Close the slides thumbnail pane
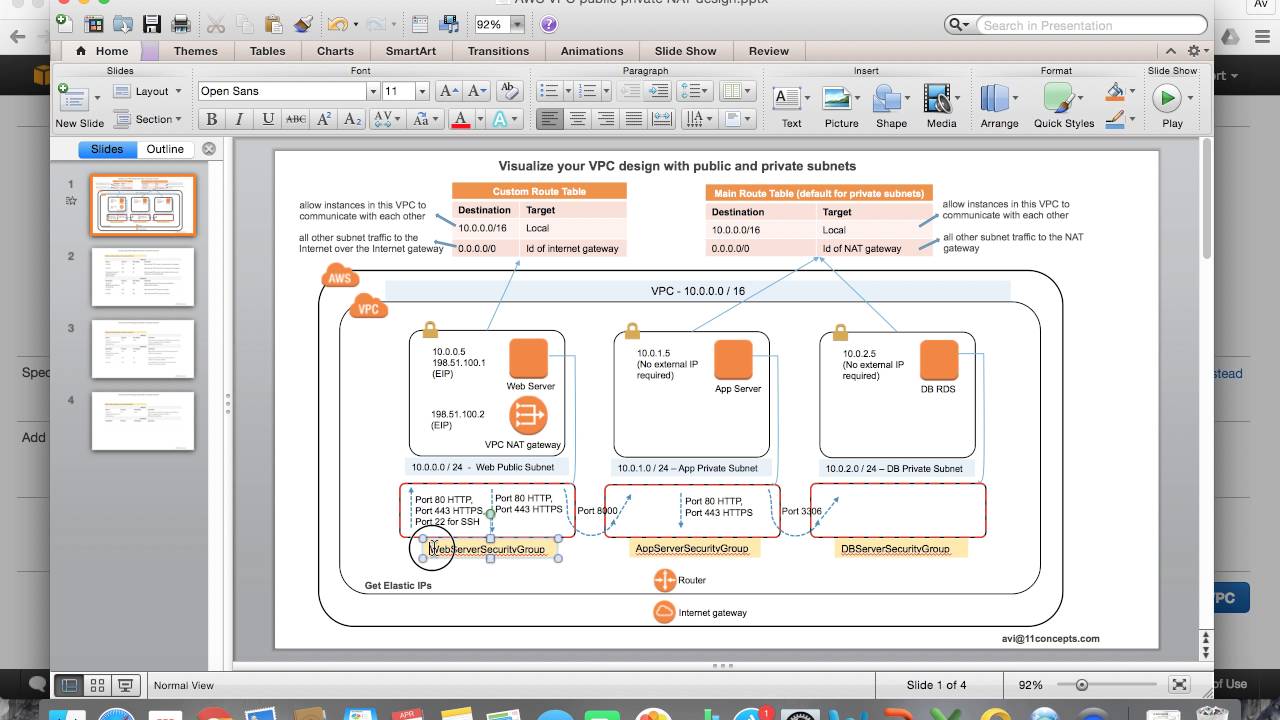 point(209,149)
